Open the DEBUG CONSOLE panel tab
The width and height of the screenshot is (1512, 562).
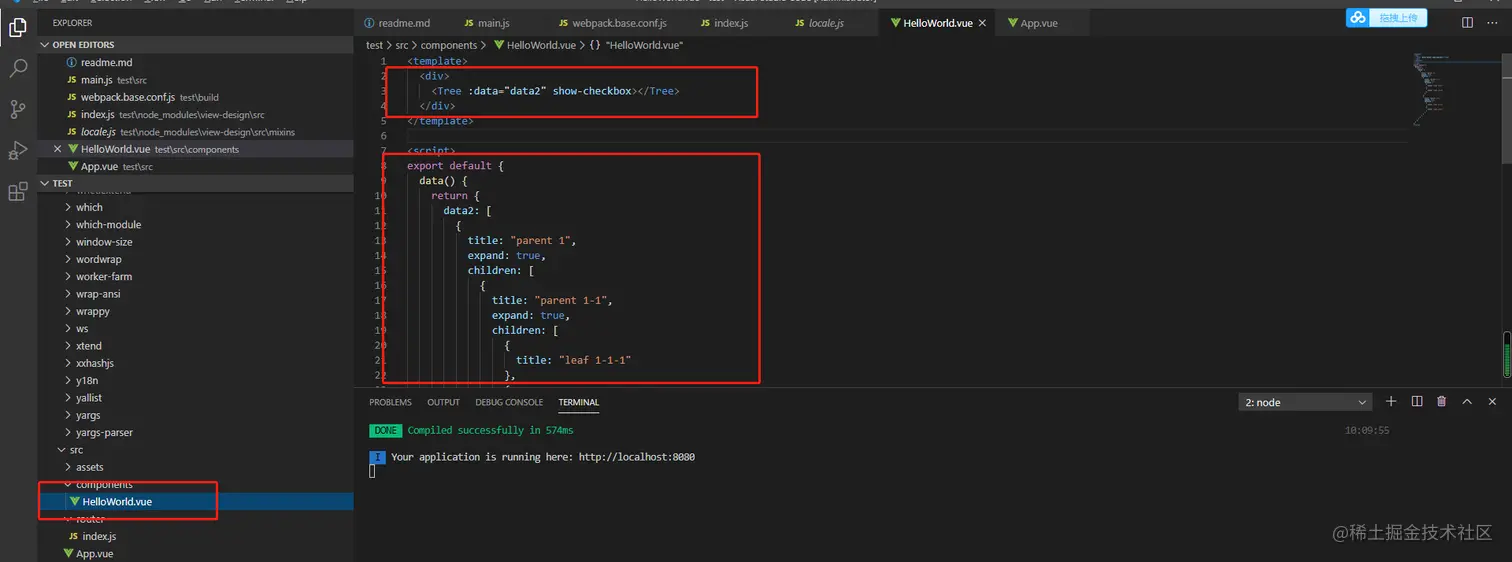(x=509, y=402)
